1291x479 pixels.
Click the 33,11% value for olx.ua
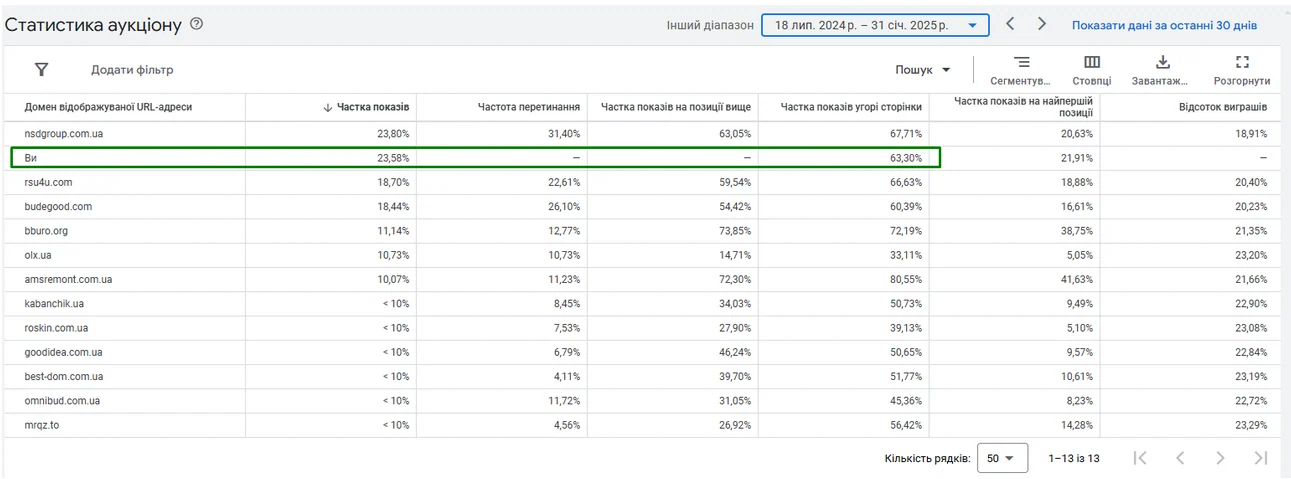click(x=904, y=255)
